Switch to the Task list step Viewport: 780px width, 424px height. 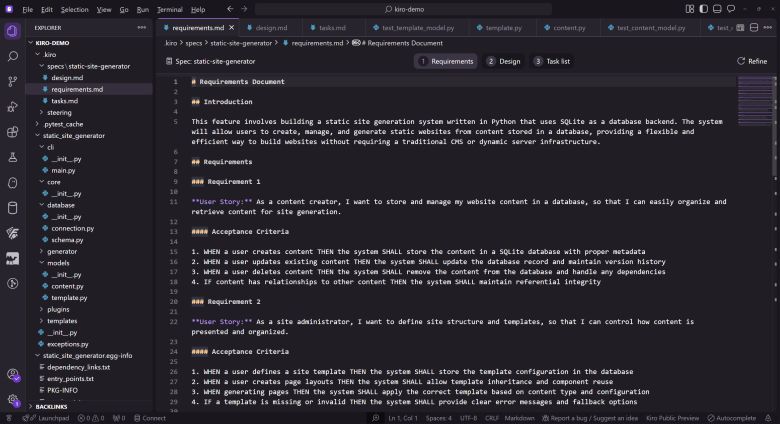tap(551, 61)
